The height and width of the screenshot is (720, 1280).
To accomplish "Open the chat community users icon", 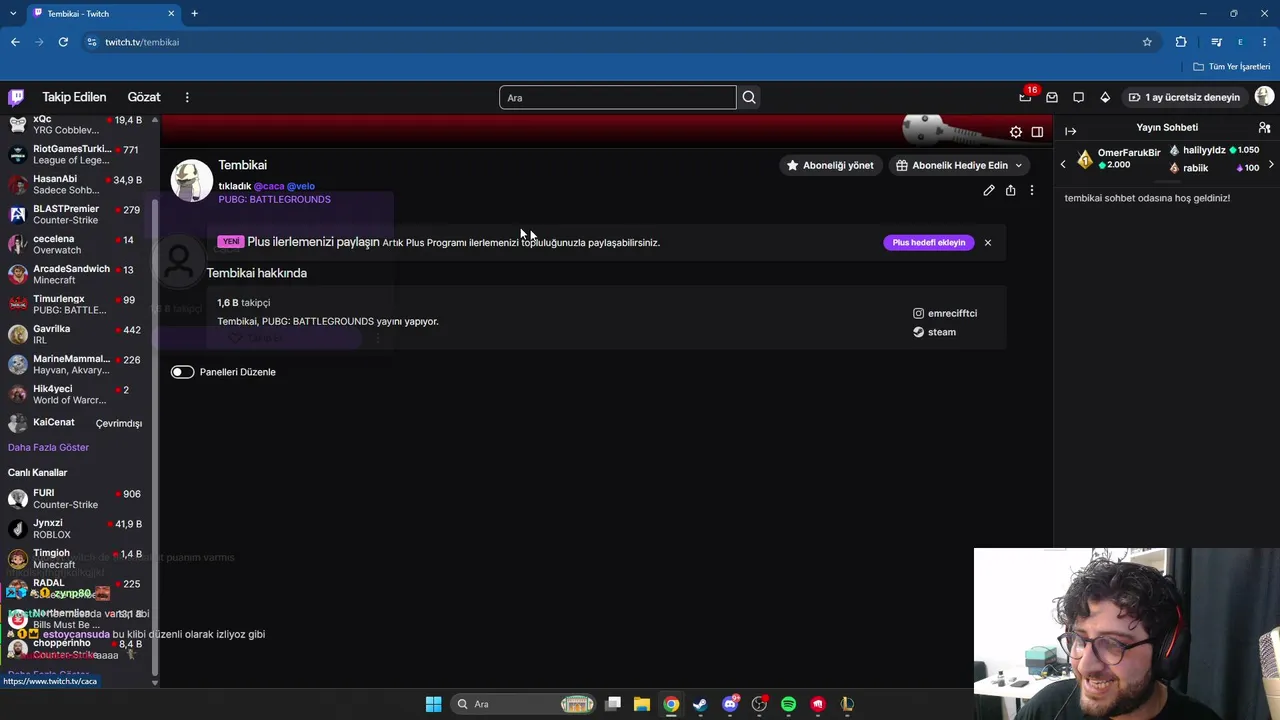I will coord(1264,128).
